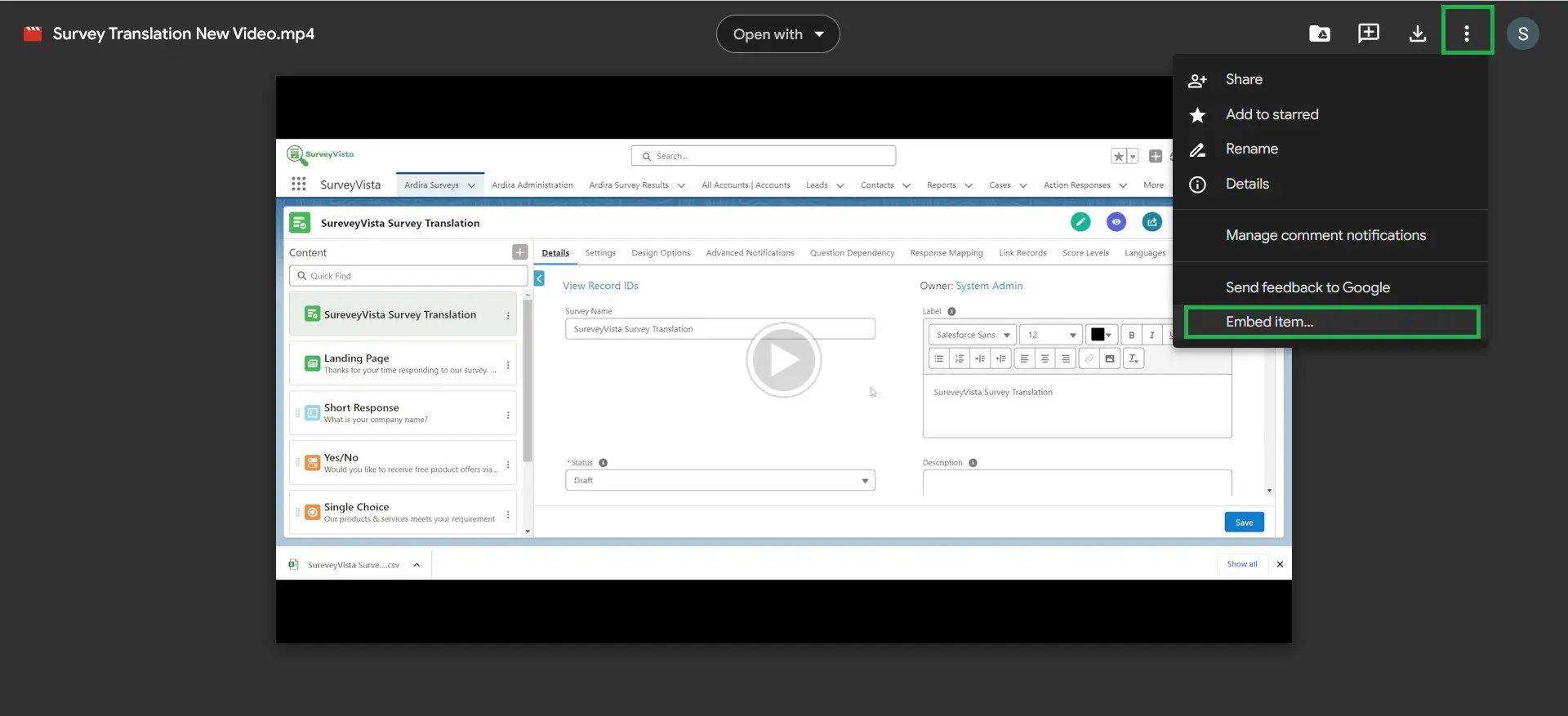
Task: Expand the 'Open with' dropdown
Action: [777, 33]
